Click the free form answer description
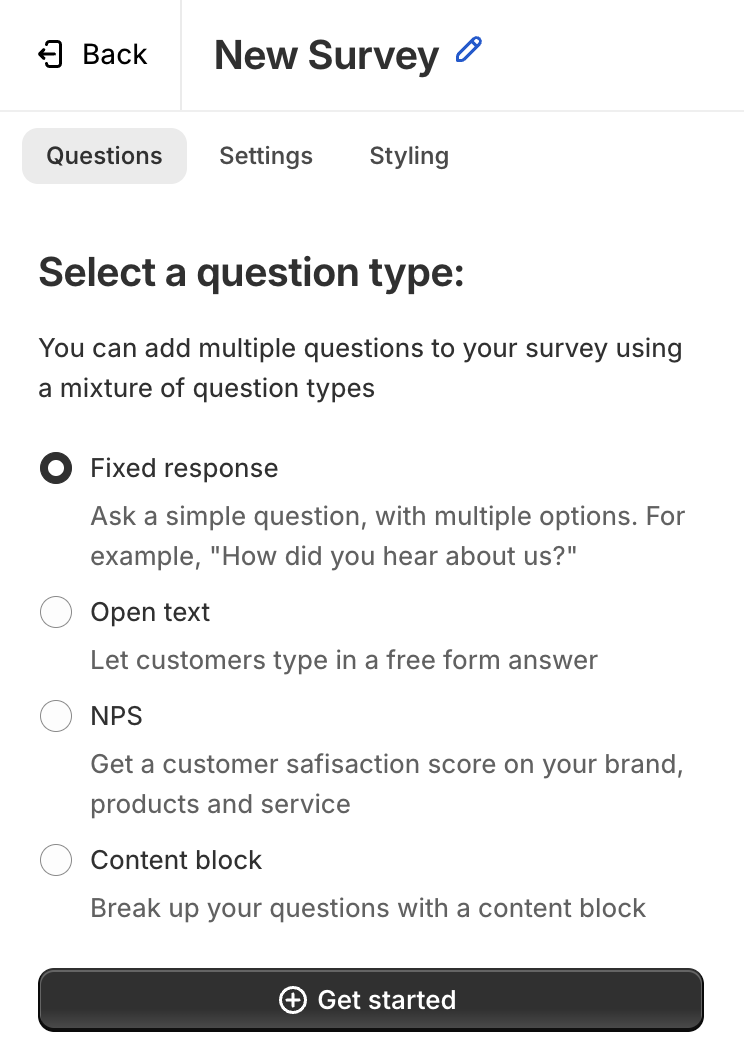744x1064 pixels. coord(344,660)
